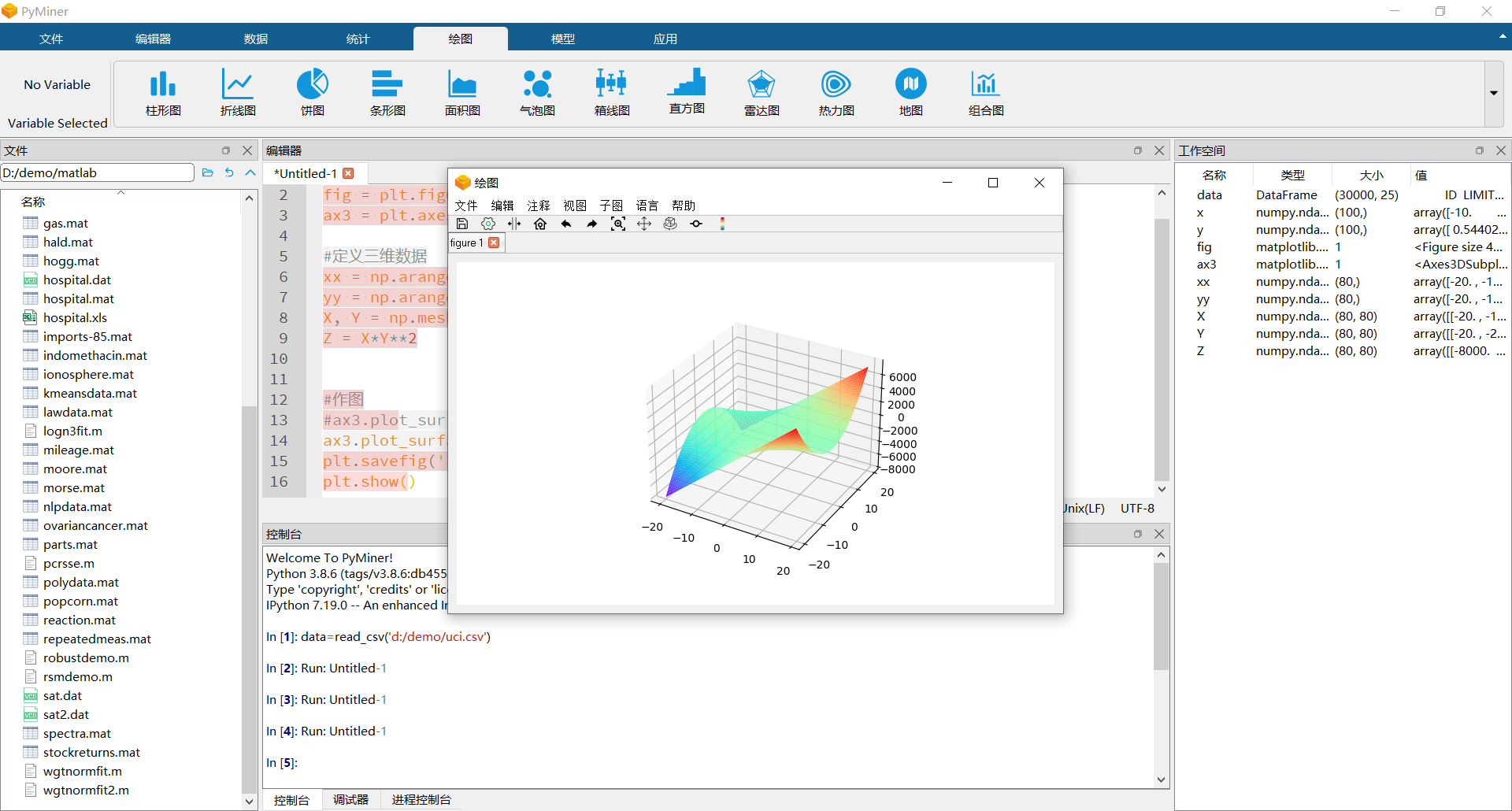Go up one directory in file panel
This screenshot has height=811, width=1512.
pyautogui.click(x=250, y=172)
